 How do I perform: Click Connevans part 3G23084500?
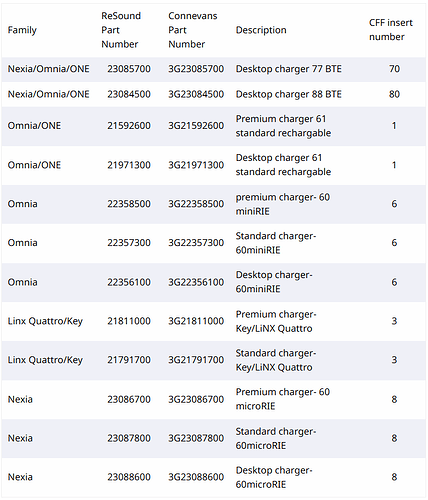pos(196,94)
